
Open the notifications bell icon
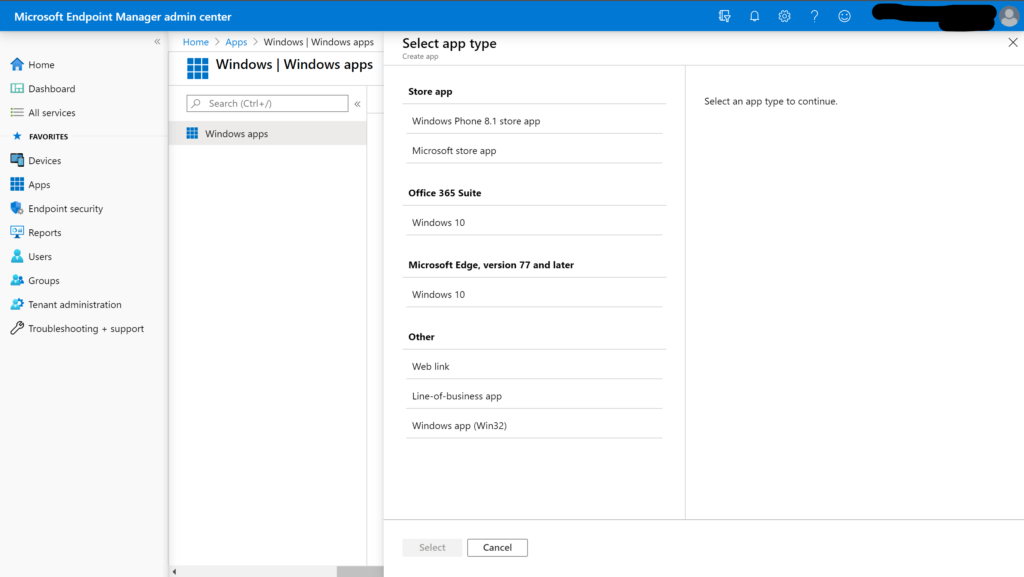[754, 16]
